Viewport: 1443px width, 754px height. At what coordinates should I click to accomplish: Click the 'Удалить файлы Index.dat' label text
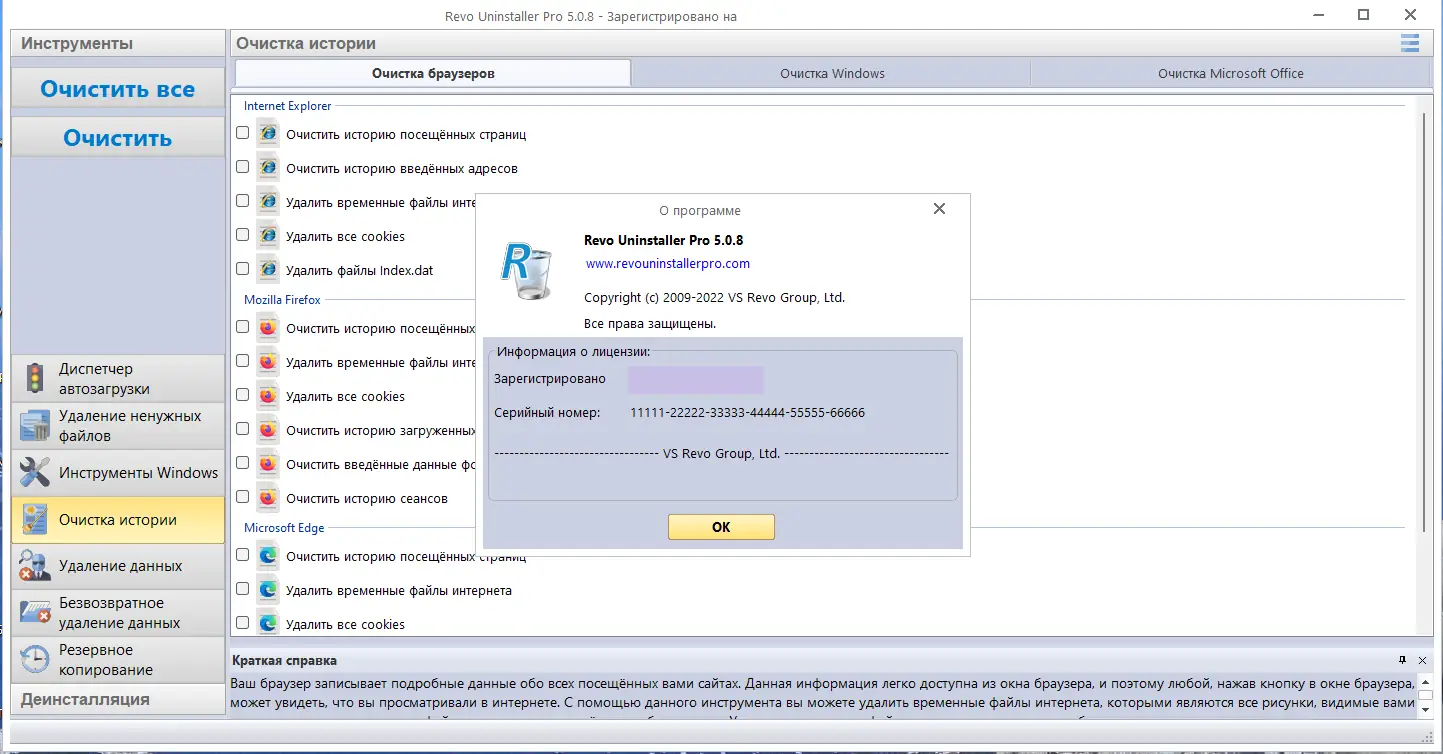pos(360,270)
